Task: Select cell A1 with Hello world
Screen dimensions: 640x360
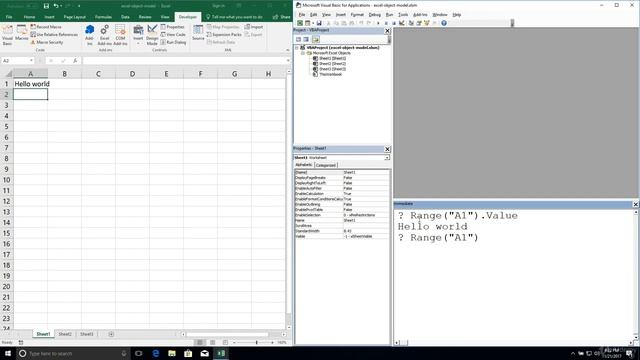Action: (x=31, y=84)
